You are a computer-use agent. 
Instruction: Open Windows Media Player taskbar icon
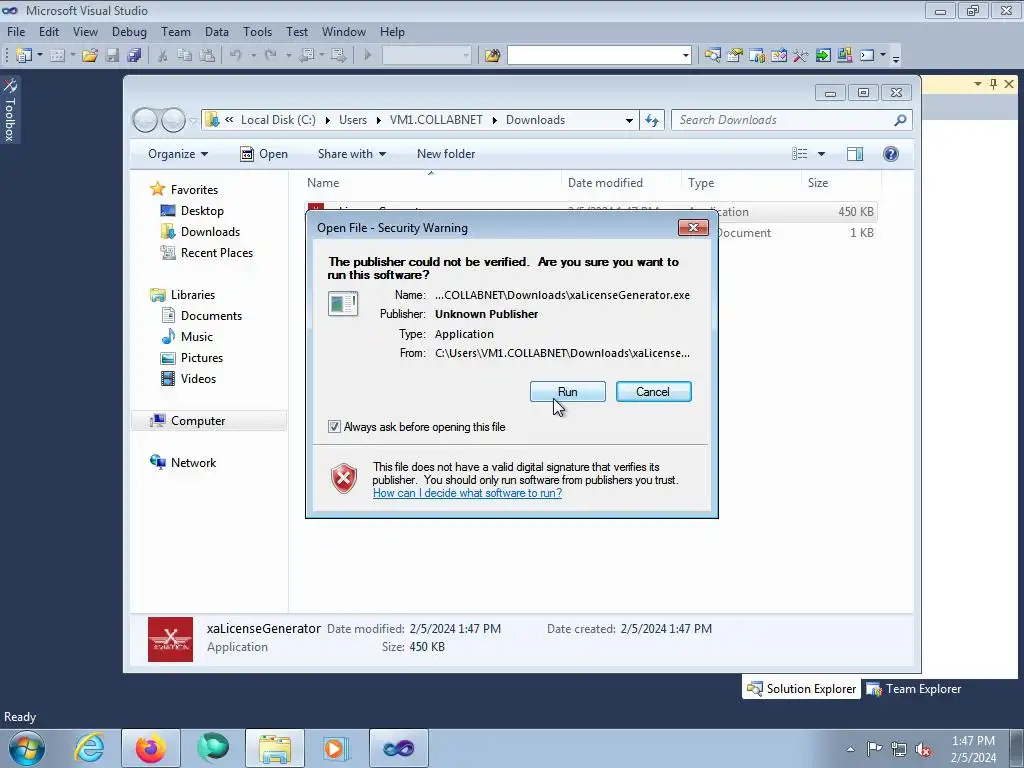[337, 748]
